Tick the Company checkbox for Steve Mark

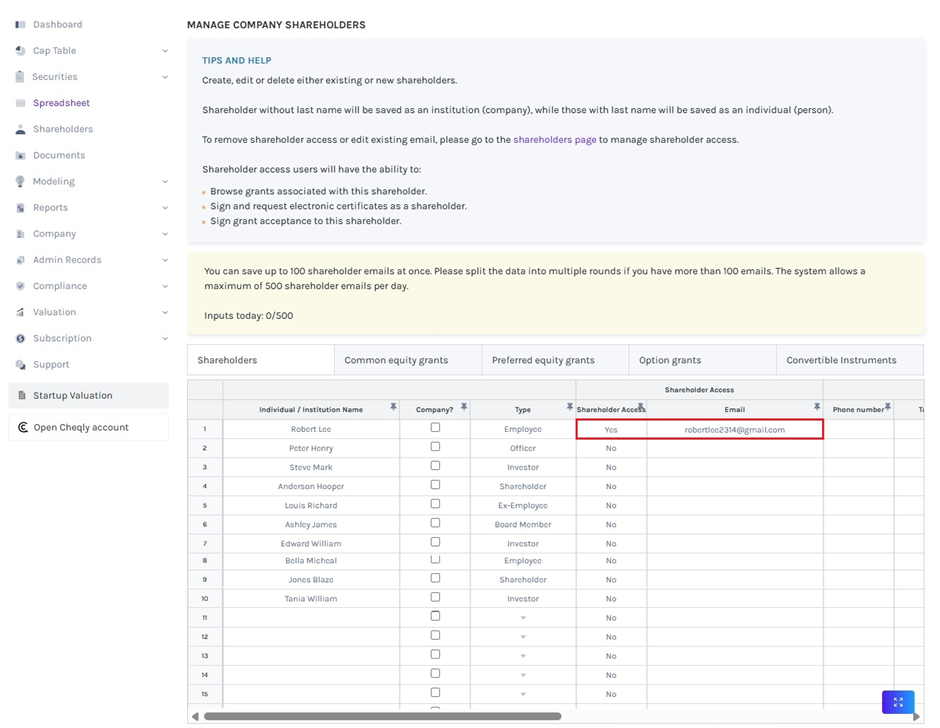pos(435,466)
